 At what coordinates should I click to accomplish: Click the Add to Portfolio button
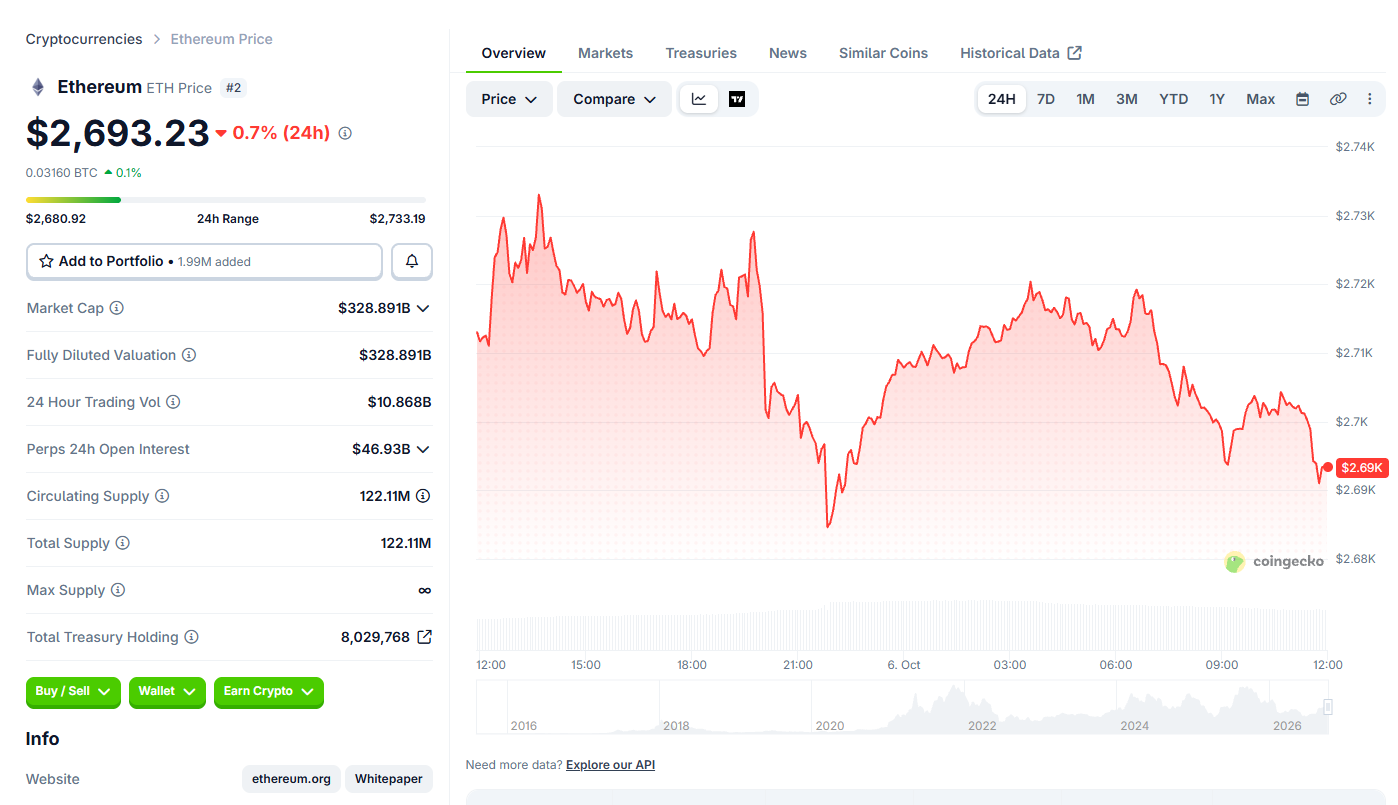[x=204, y=261]
